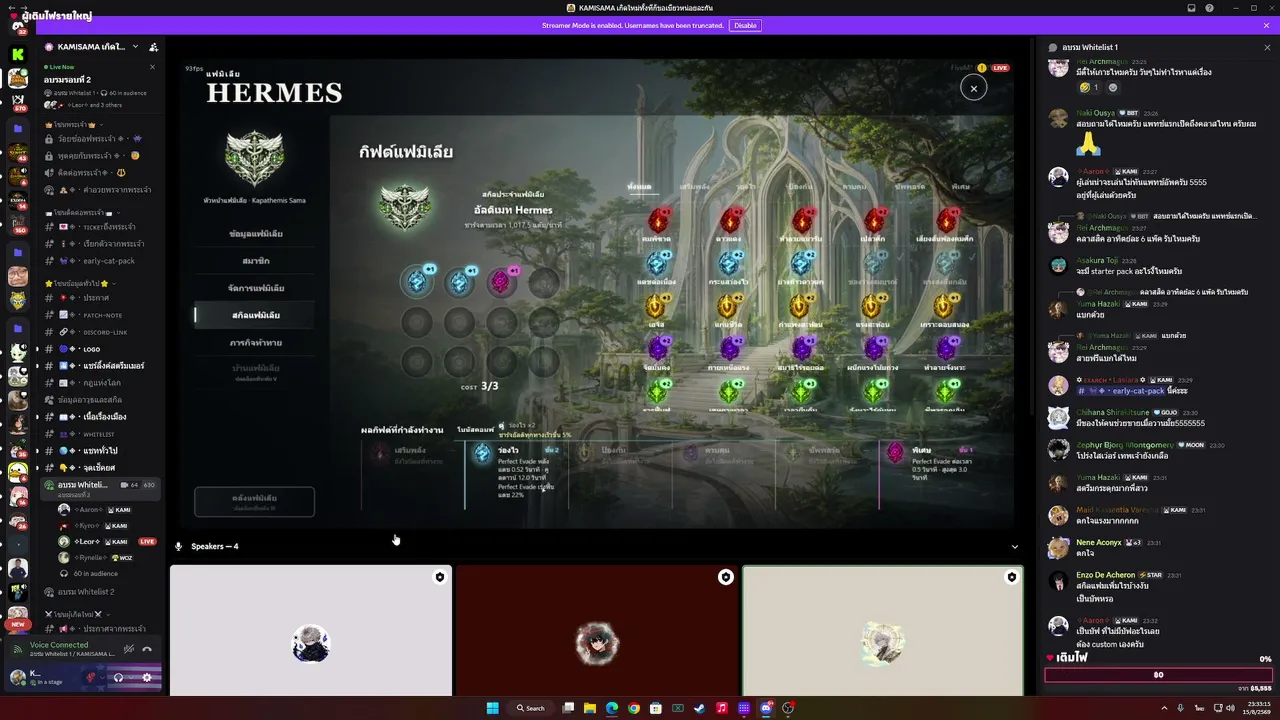The height and width of the screenshot is (720, 1280).
Task: Open the Windows Start menu
Action: point(492,708)
